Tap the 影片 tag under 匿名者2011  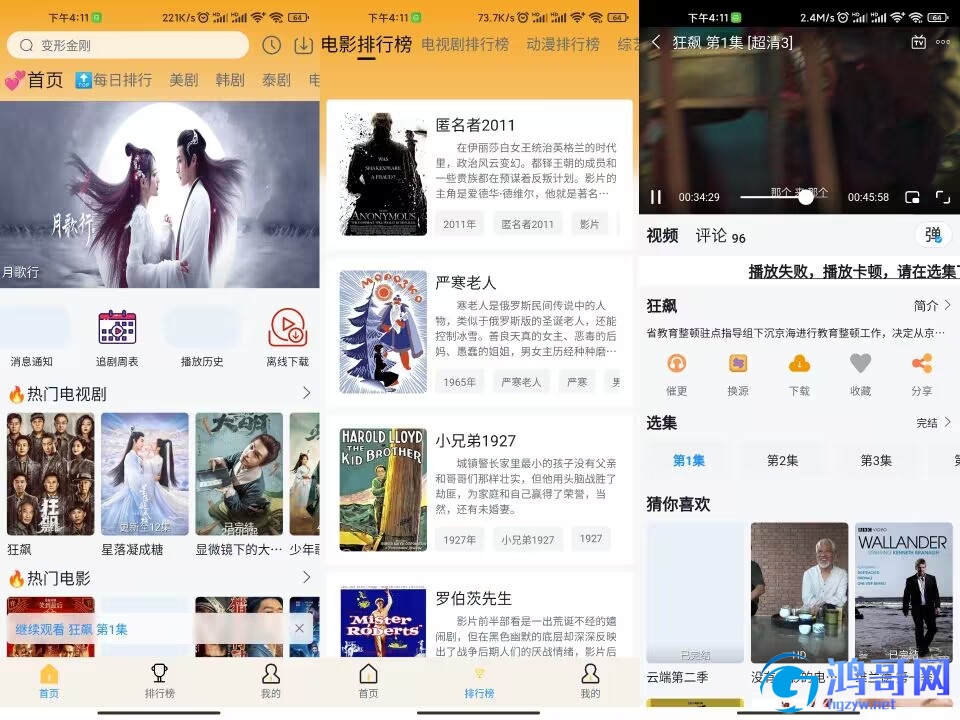click(x=590, y=224)
